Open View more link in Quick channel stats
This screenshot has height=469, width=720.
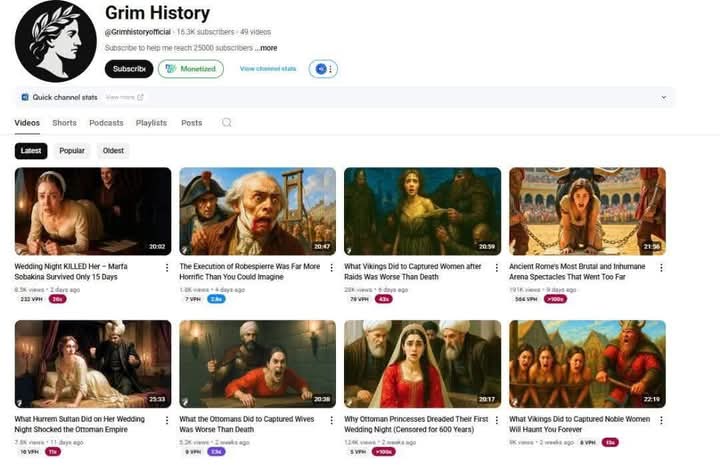pyautogui.click(x=124, y=97)
